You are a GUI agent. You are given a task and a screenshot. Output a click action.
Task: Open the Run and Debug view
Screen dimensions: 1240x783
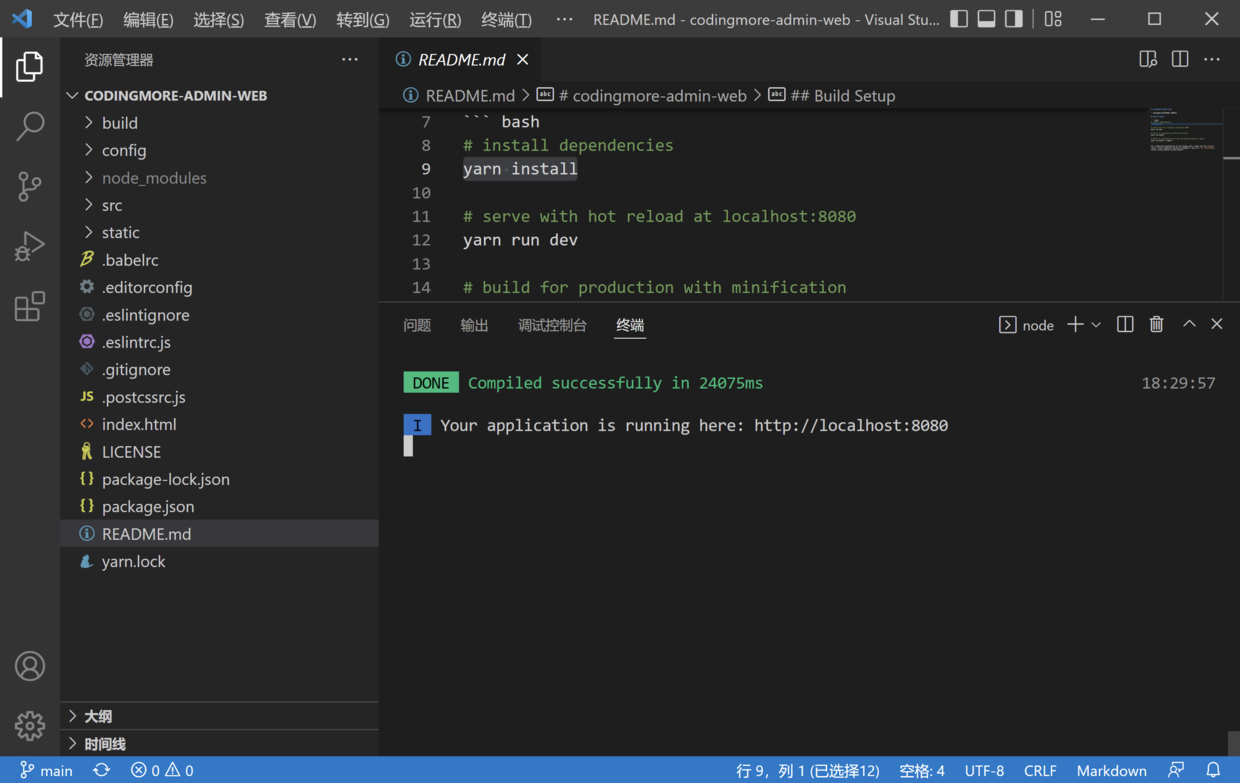click(x=30, y=246)
